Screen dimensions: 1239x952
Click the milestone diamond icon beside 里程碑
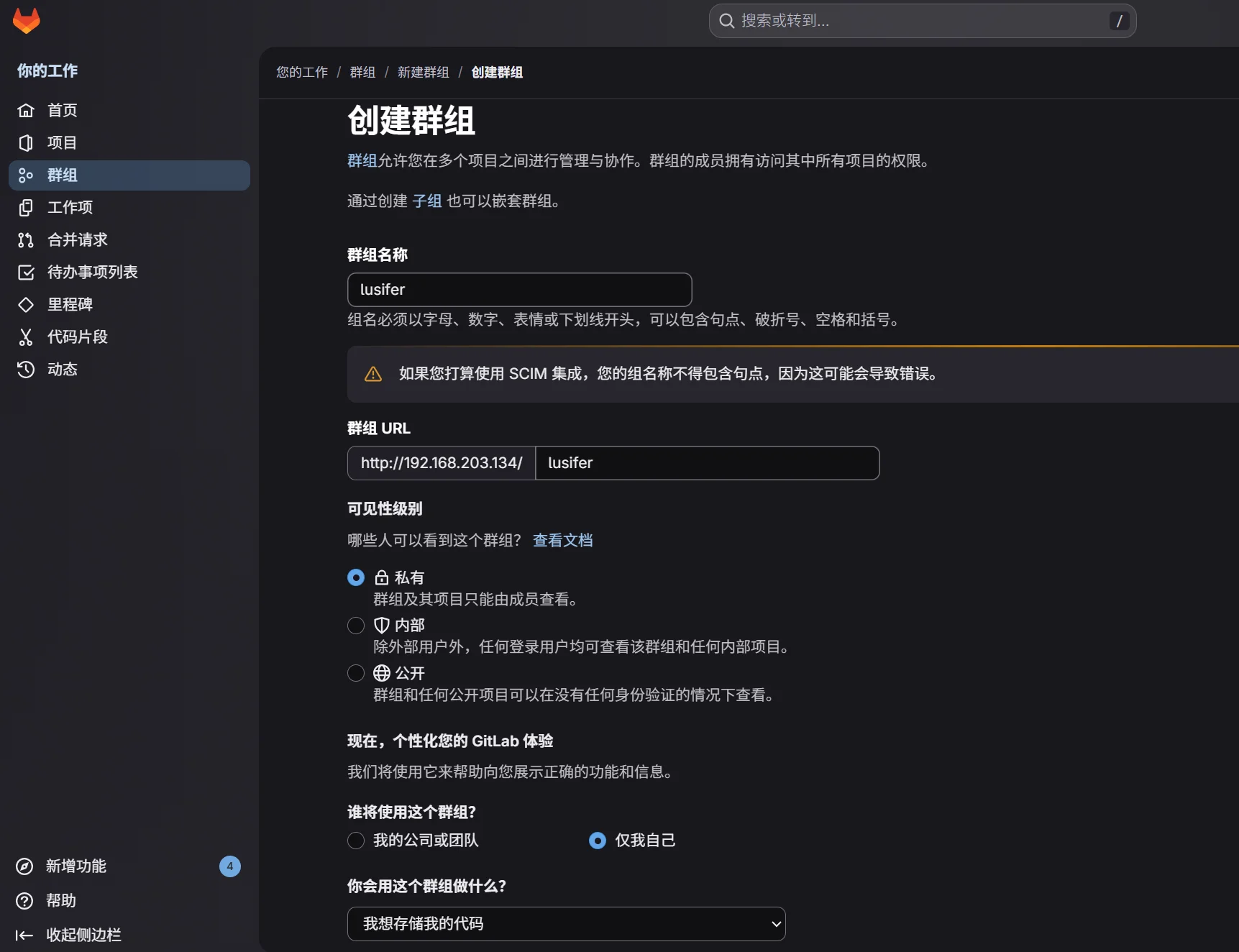click(26, 304)
